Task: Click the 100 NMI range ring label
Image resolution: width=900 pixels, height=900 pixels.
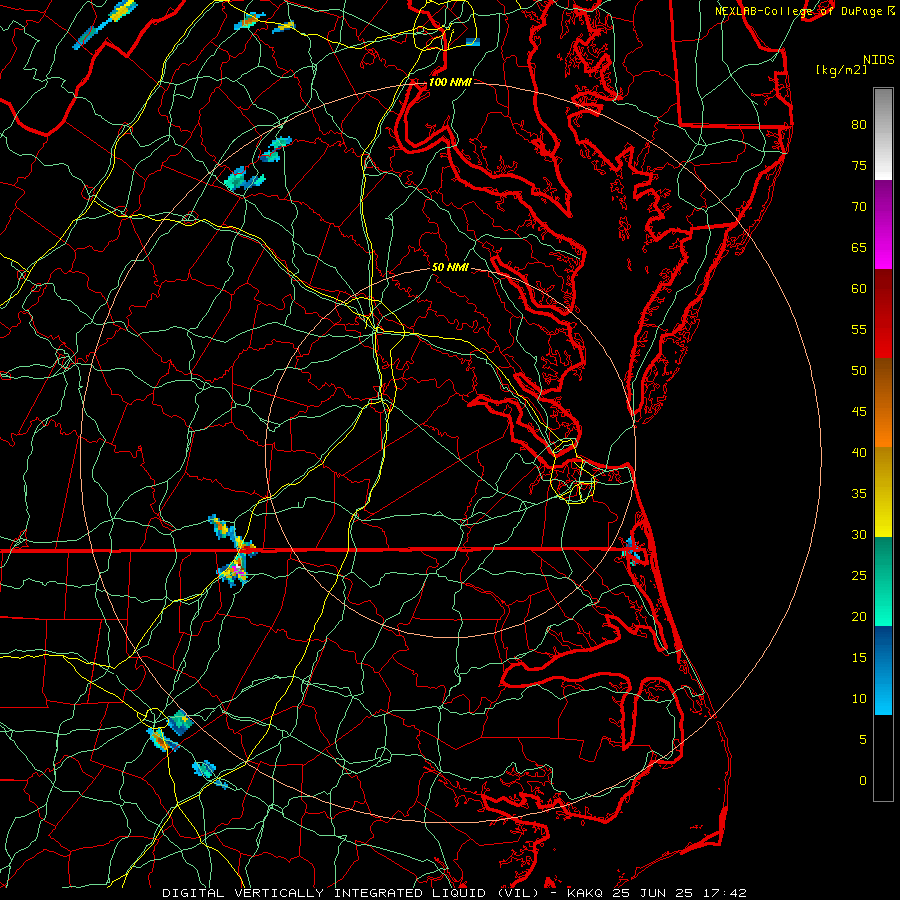Action: tap(450, 82)
